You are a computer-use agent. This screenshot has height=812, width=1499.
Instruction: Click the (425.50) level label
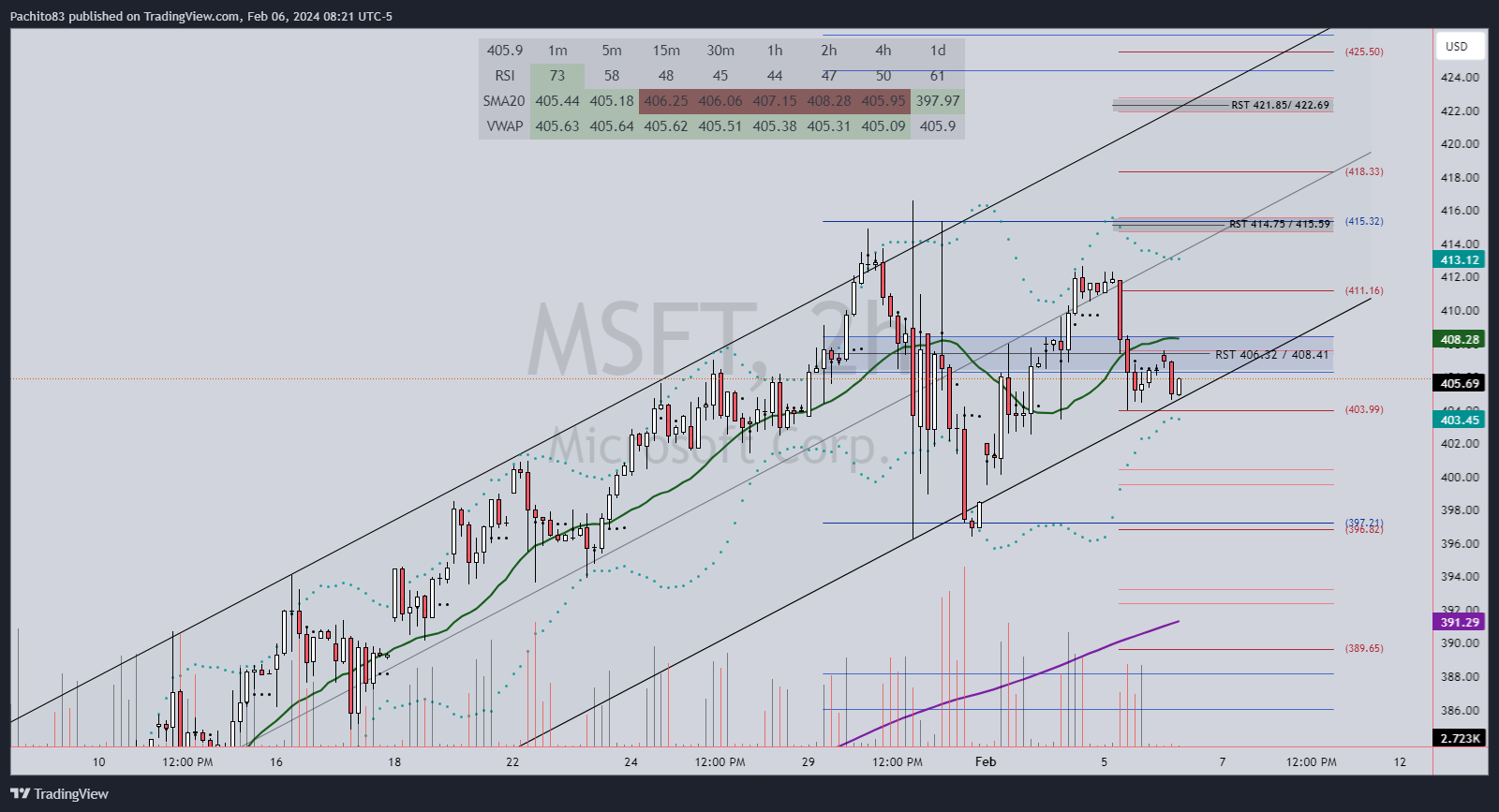pyautogui.click(x=1364, y=52)
